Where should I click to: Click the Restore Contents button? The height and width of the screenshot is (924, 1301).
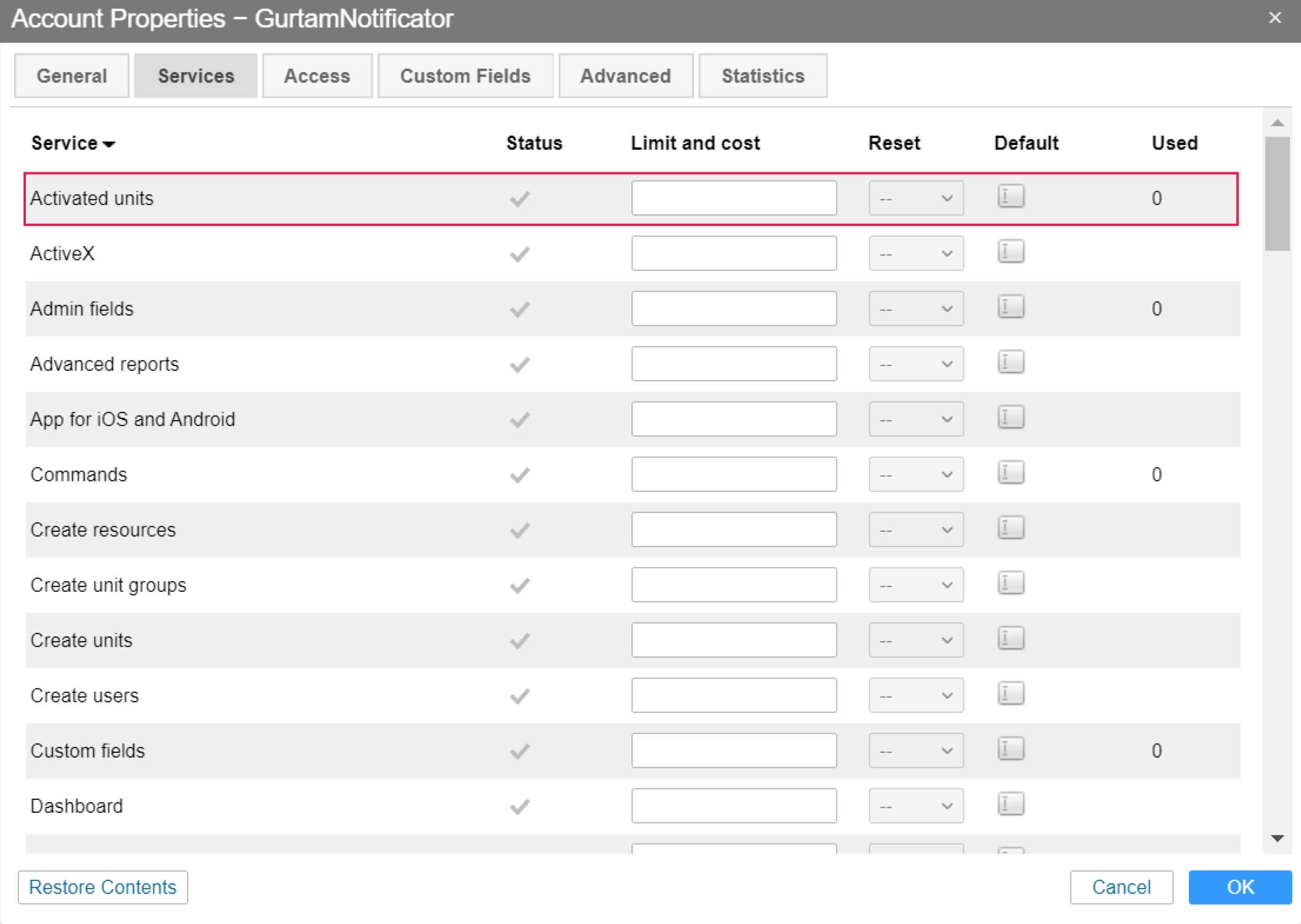103,888
